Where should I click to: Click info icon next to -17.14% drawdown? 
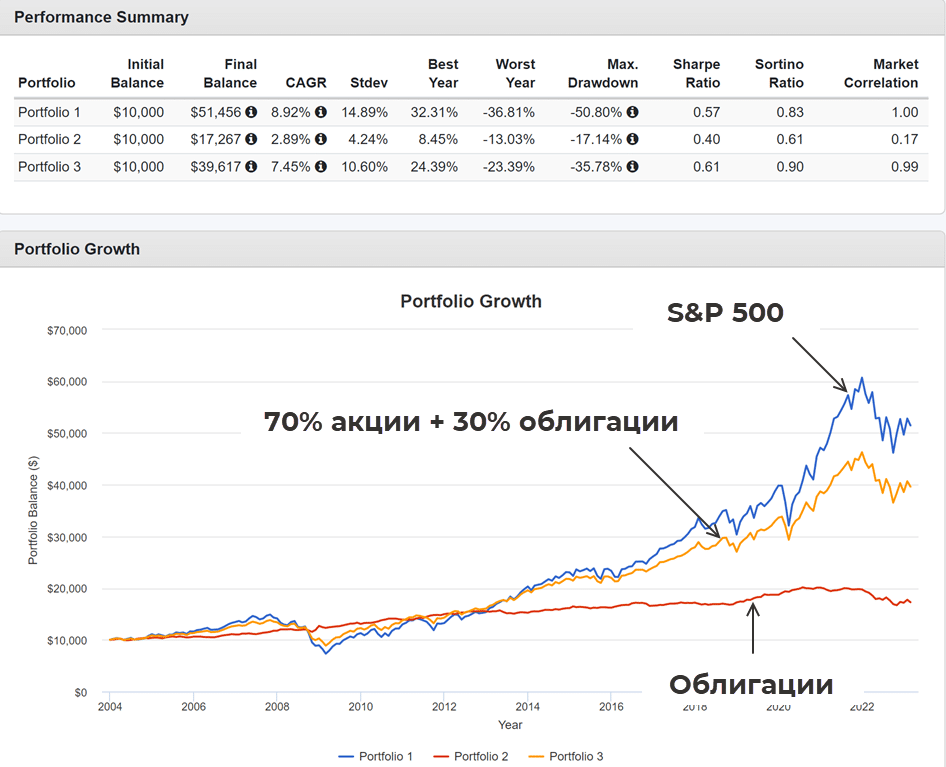coord(633,139)
